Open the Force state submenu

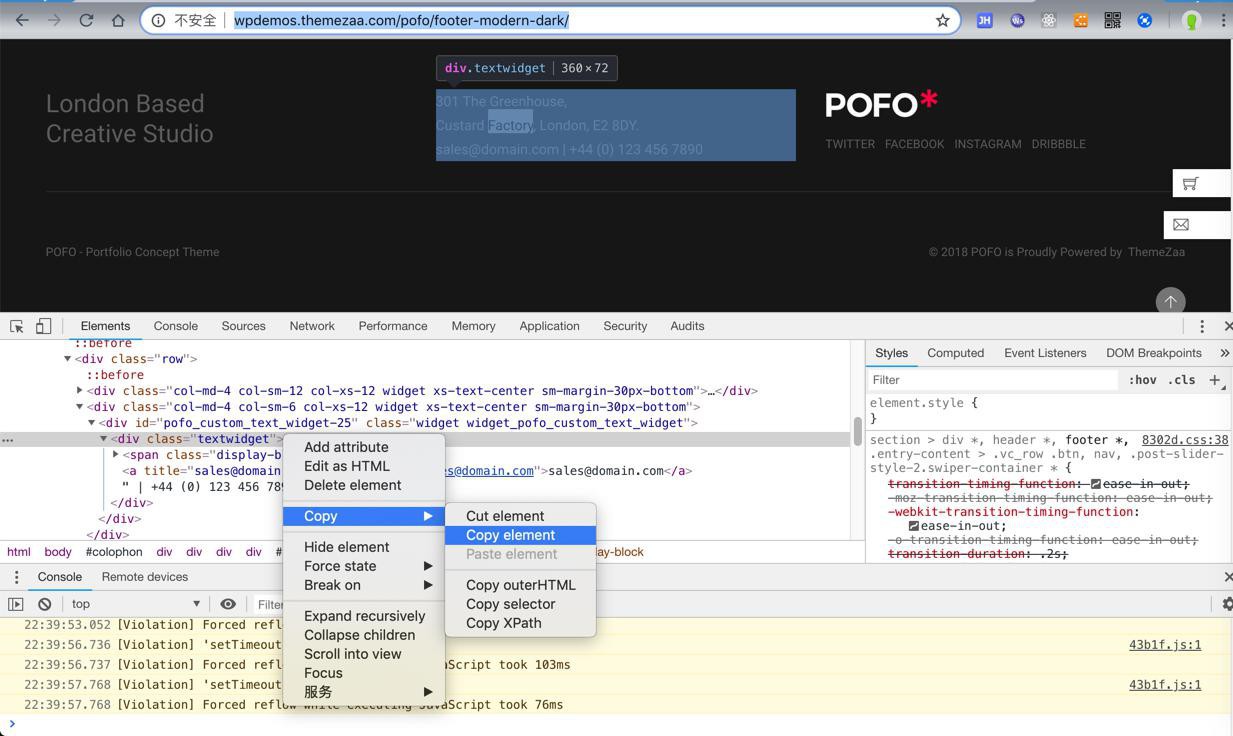tap(364, 566)
